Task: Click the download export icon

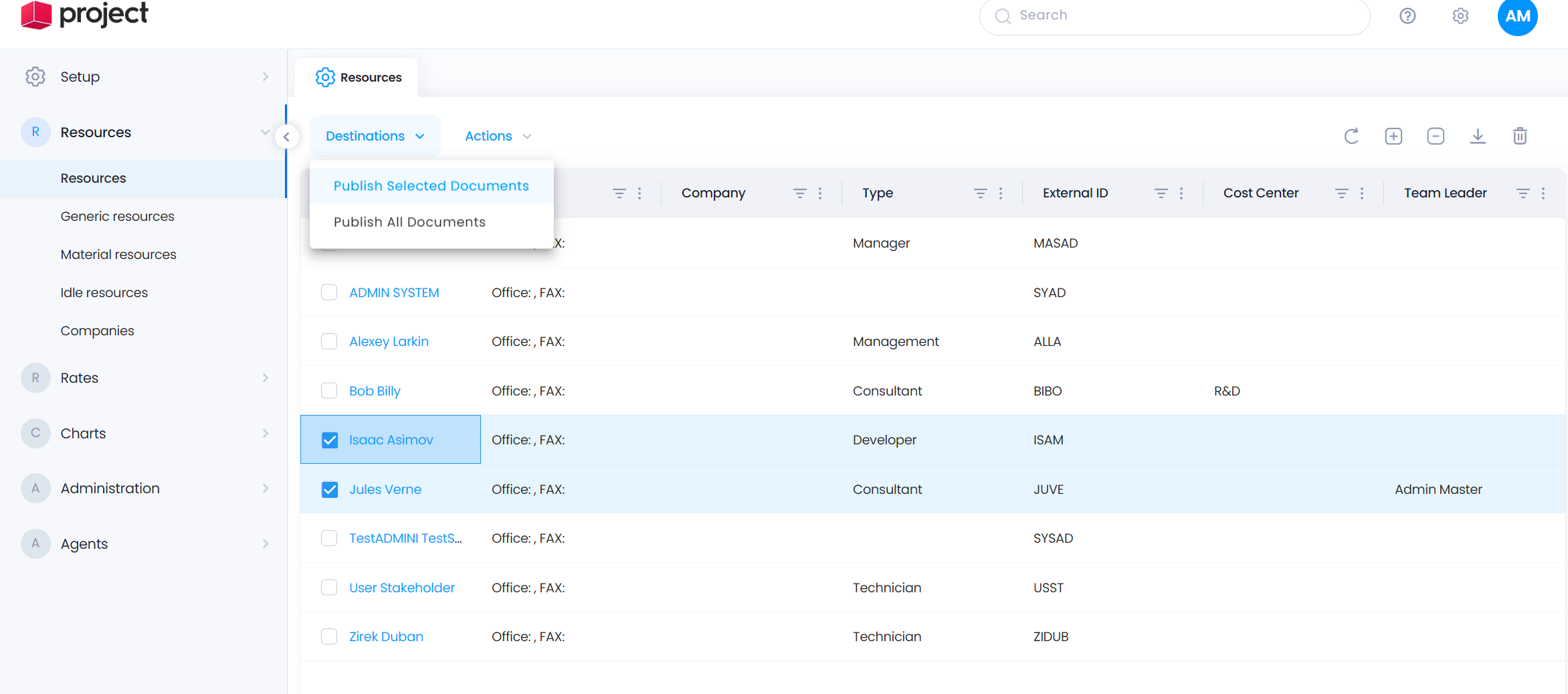Action: [x=1478, y=137]
